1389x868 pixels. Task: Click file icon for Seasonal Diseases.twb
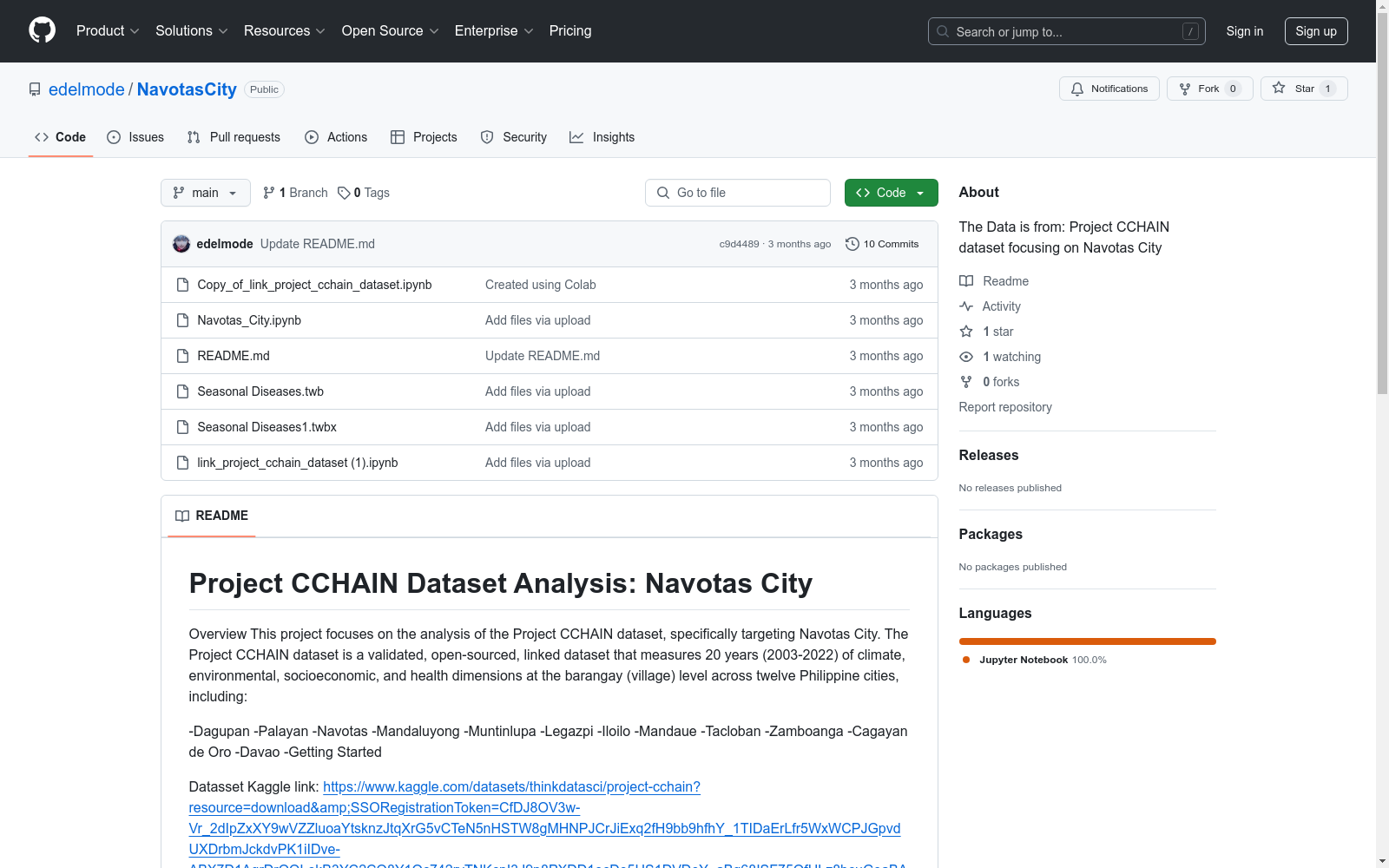tap(182, 391)
